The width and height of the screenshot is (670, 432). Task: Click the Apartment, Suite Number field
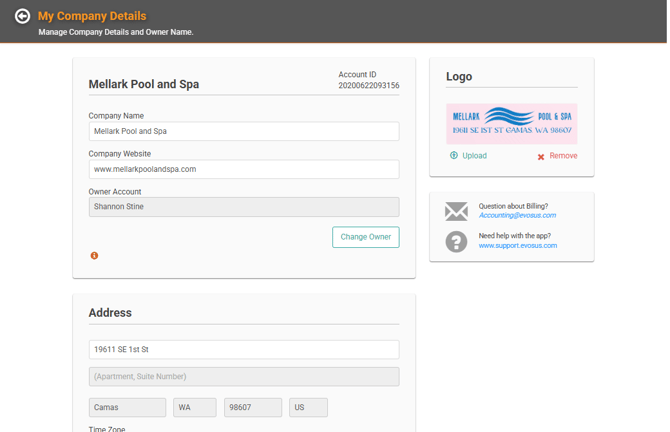click(x=244, y=376)
